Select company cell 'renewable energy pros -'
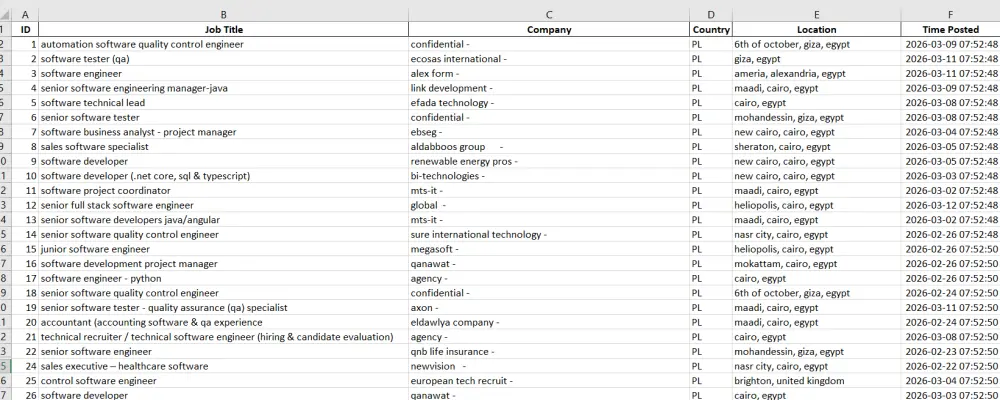The height and width of the screenshot is (400, 1000). tap(549, 162)
